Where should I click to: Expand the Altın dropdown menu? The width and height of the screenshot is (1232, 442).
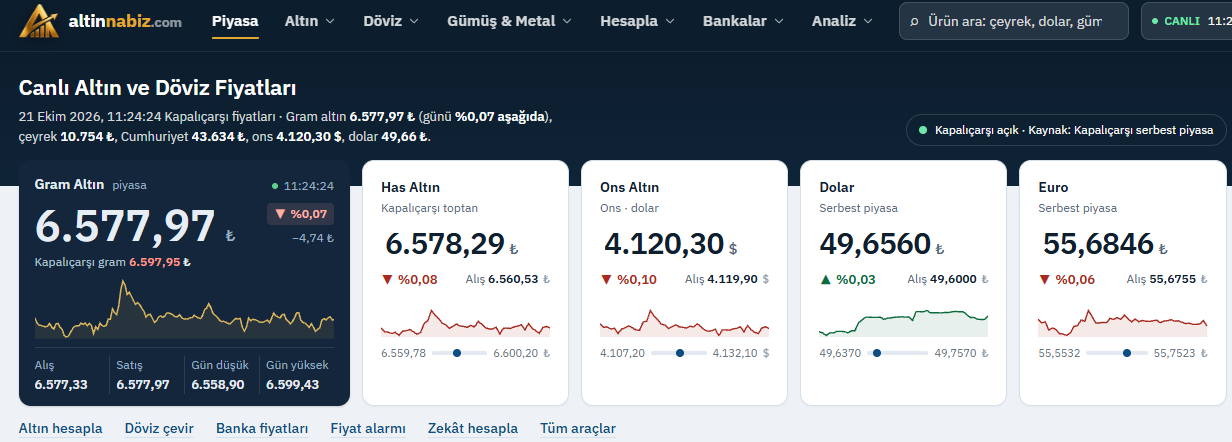[x=310, y=21]
